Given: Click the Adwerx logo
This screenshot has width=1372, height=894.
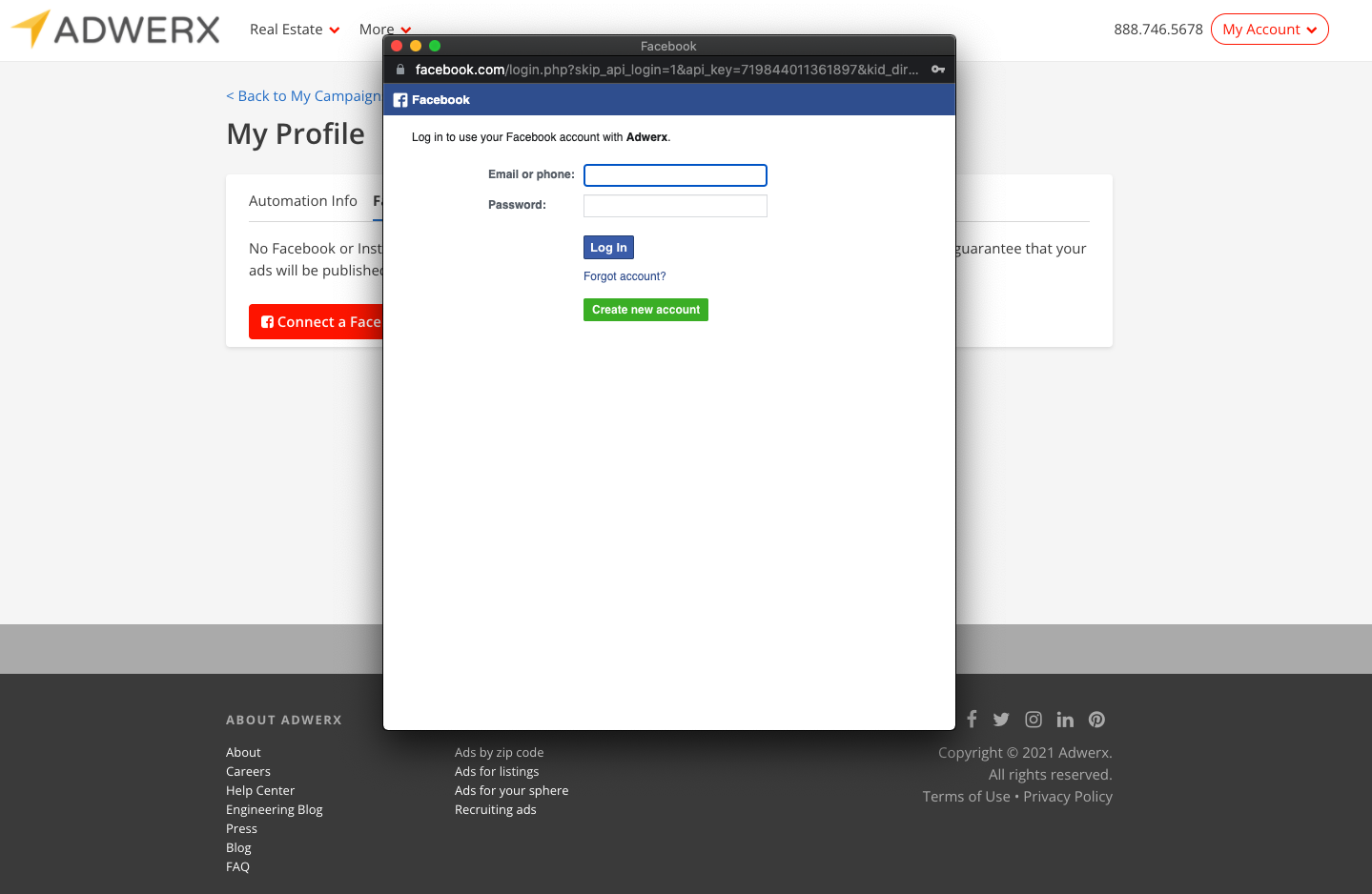Looking at the screenshot, I should click(x=115, y=30).
